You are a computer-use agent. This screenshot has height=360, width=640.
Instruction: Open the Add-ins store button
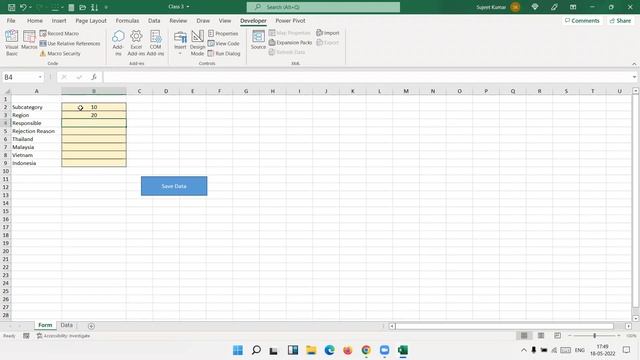click(118, 42)
